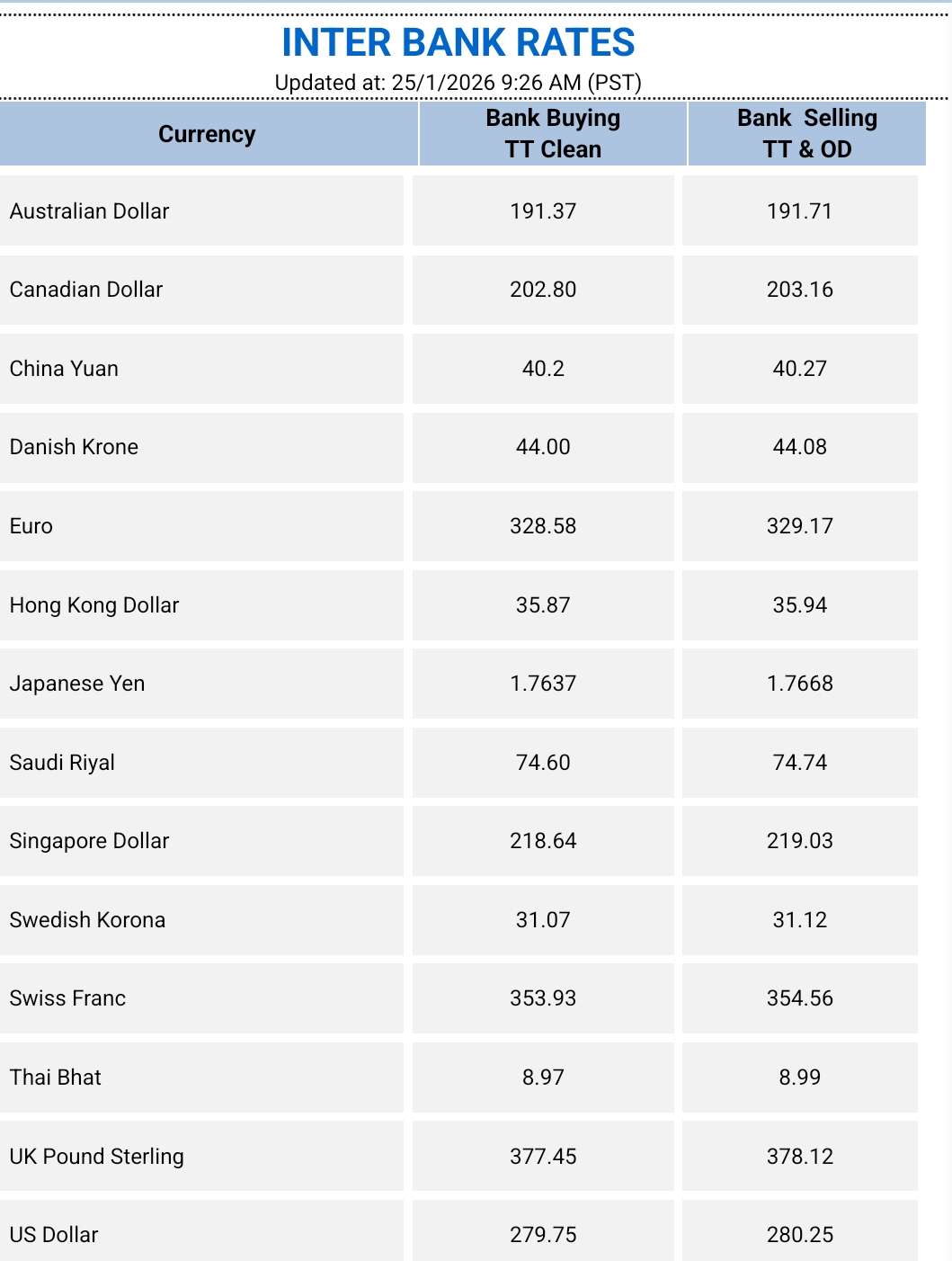The width and height of the screenshot is (952, 1261).
Task: Click the Swedish Korona selling rate 31.12
Action: [800, 920]
